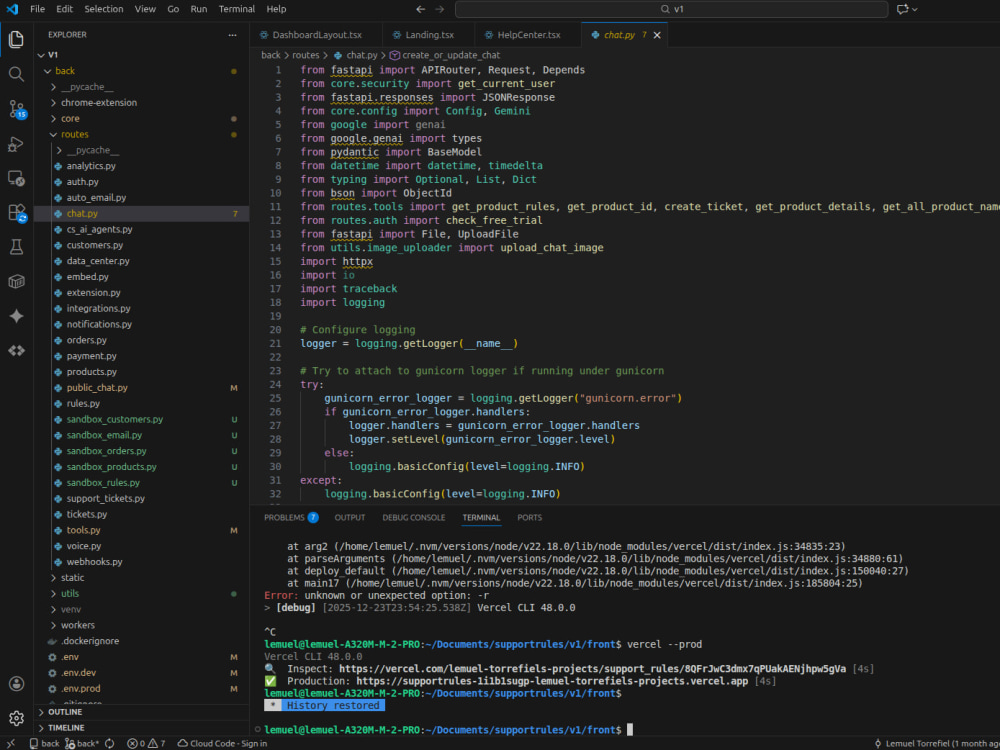Viewport: 1000px width, 750px height.
Task: Switch to the DEBUG CONSOLE panel tab
Action: (414, 517)
